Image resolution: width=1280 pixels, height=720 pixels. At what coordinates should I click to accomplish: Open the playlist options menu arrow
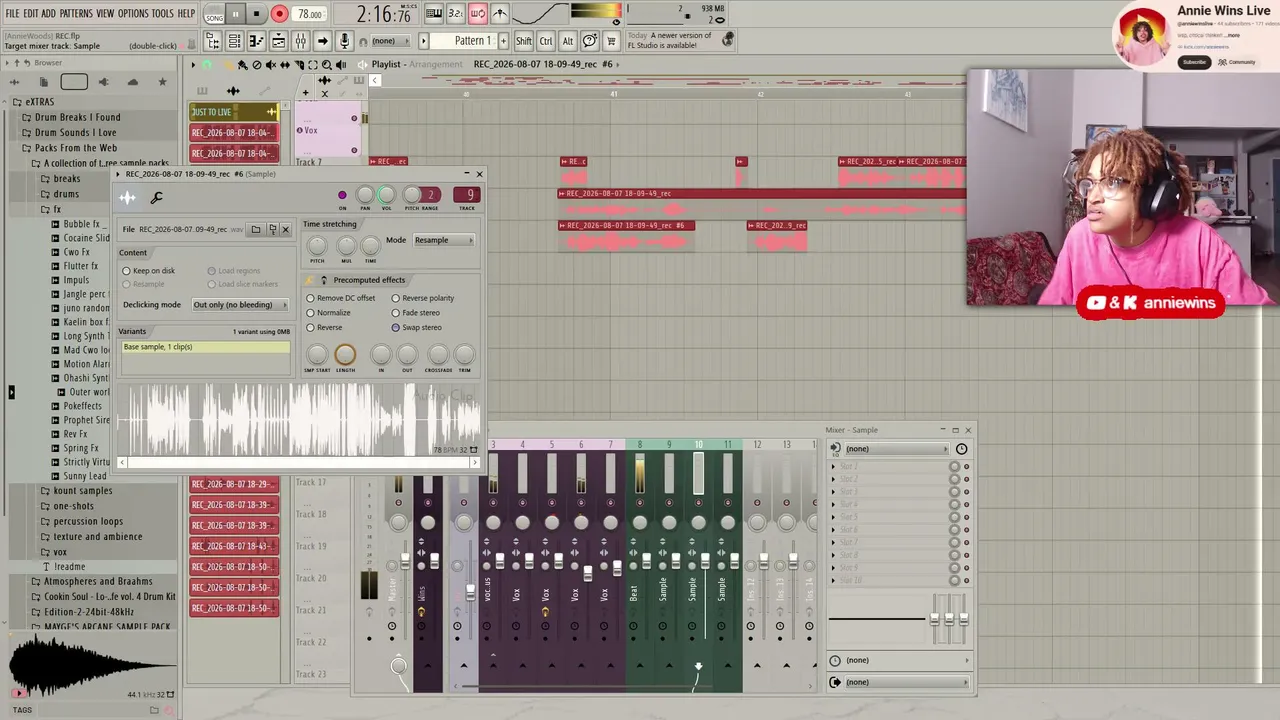(x=195, y=65)
